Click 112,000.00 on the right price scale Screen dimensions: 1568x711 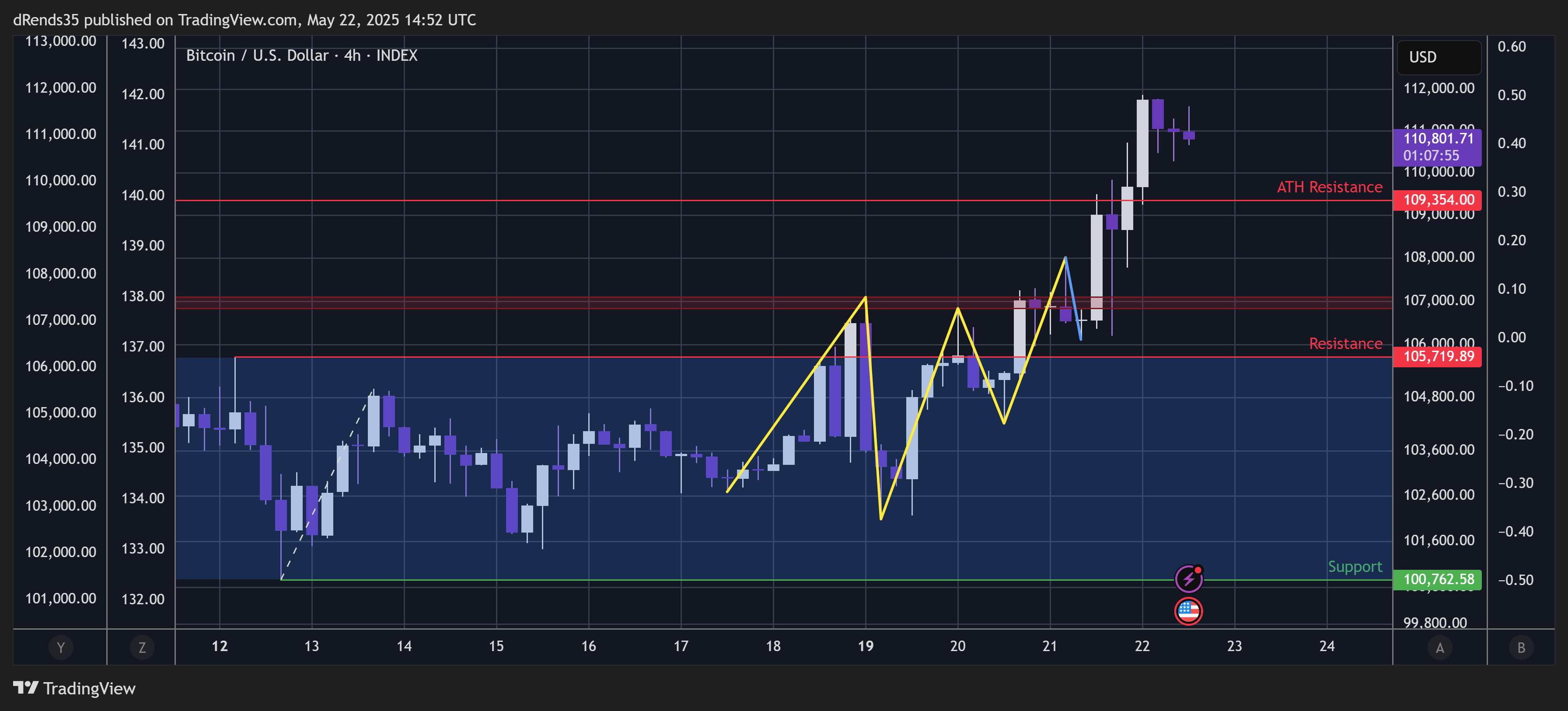(x=1439, y=88)
